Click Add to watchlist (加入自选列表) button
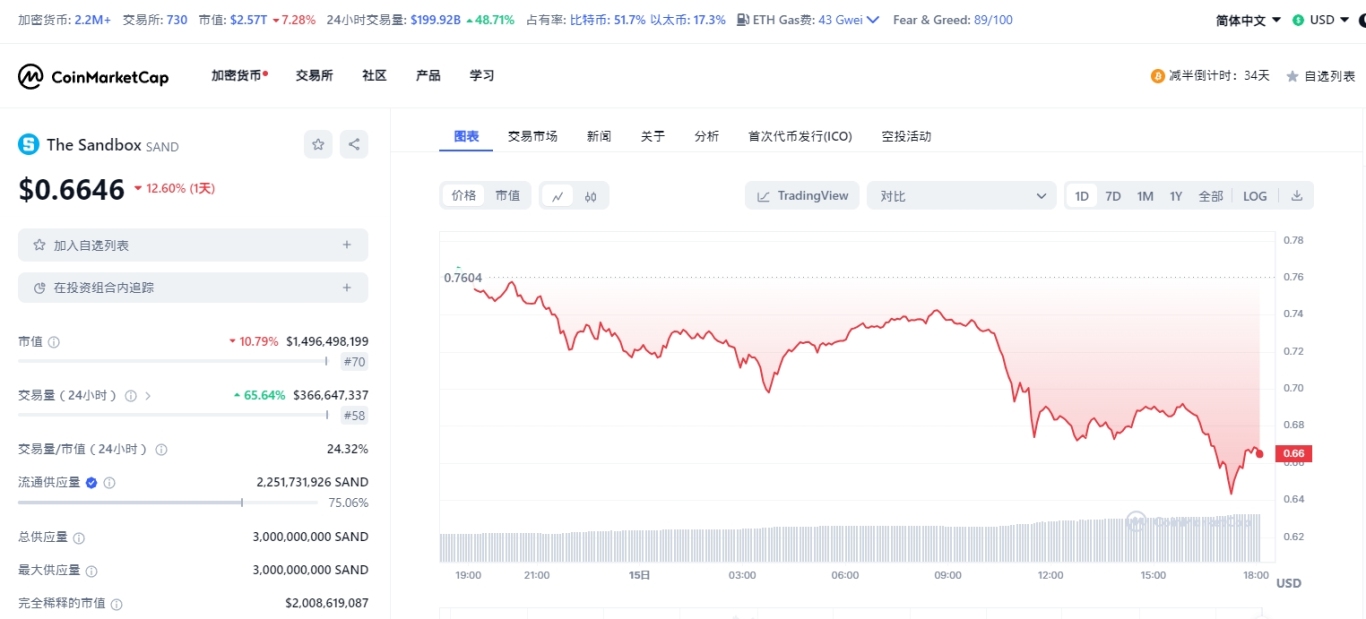Viewport: 1366px width, 619px height. [x=193, y=245]
